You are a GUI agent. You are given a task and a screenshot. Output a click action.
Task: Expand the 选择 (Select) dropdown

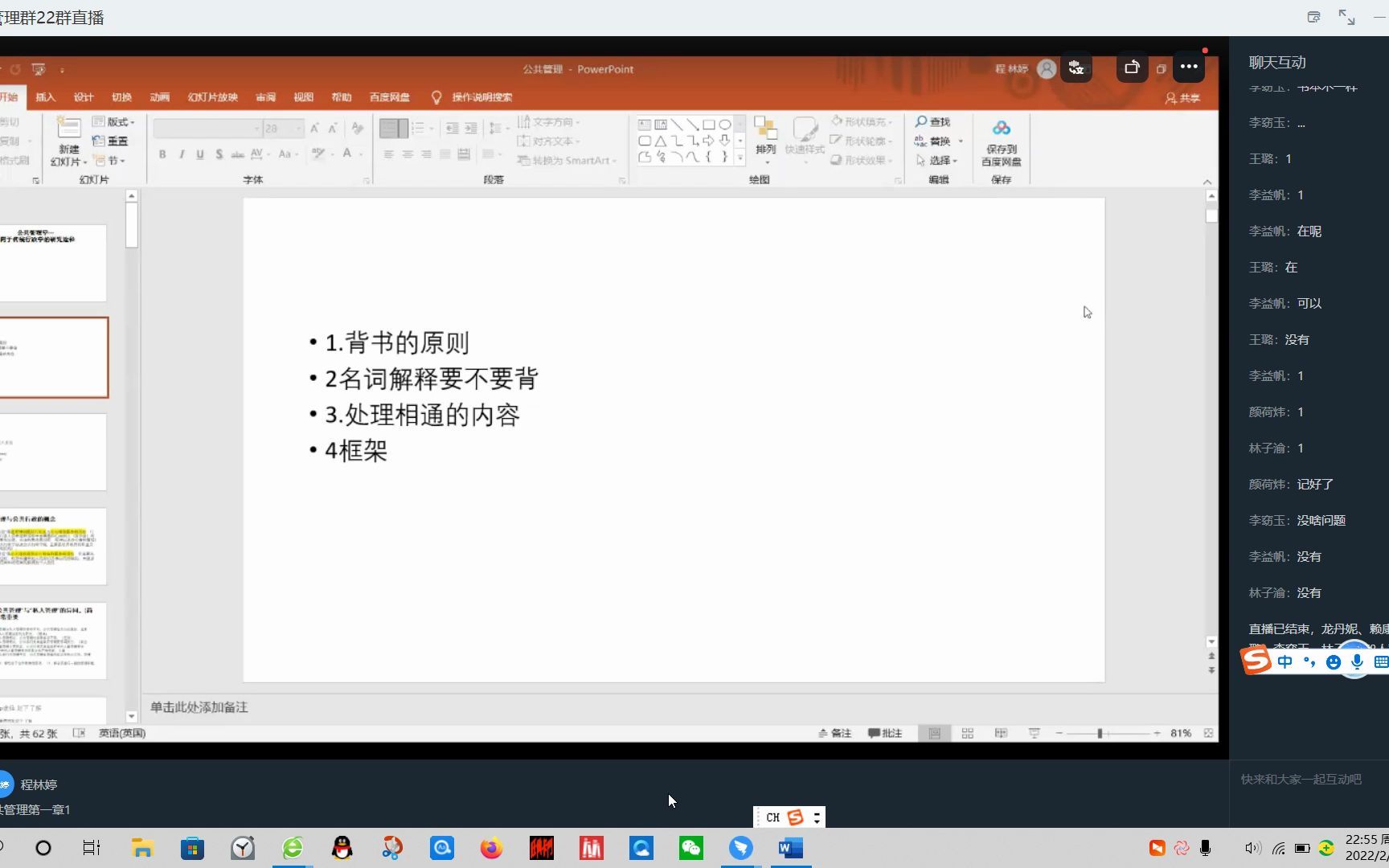coord(937,161)
